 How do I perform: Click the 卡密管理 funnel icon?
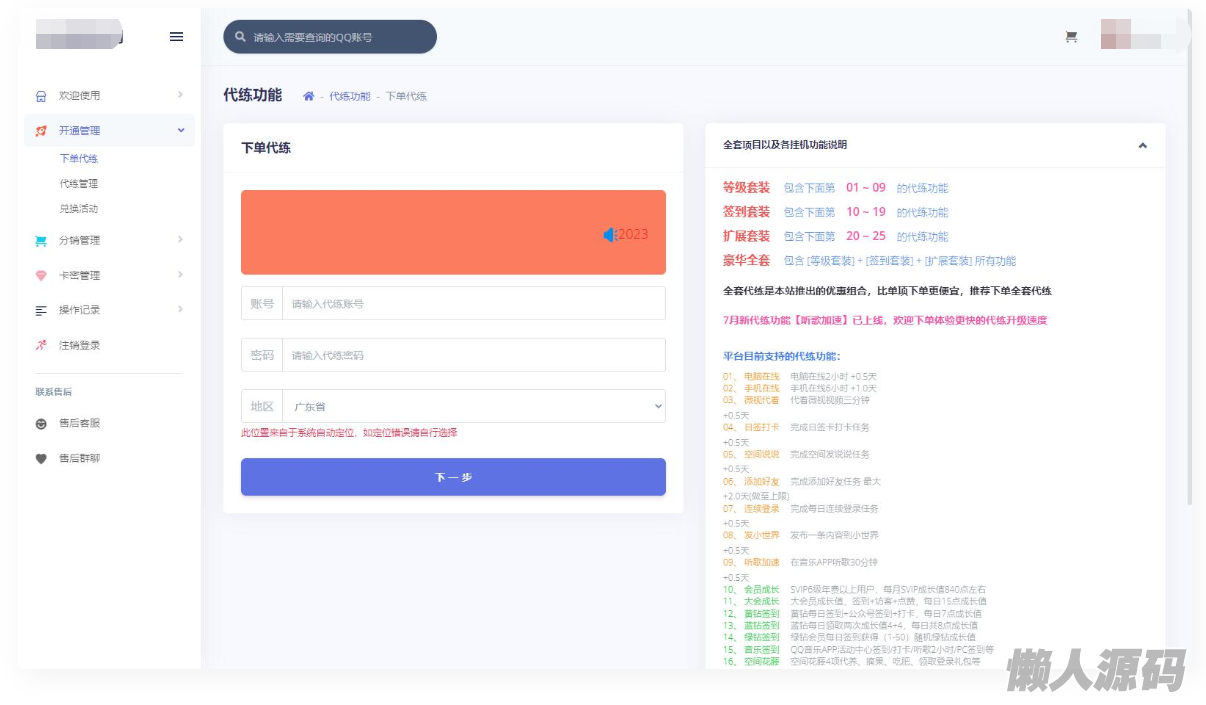(39, 275)
